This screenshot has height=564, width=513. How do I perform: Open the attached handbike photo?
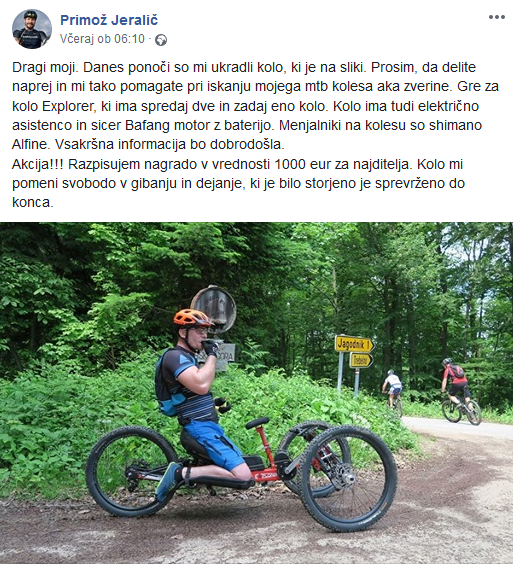click(256, 393)
